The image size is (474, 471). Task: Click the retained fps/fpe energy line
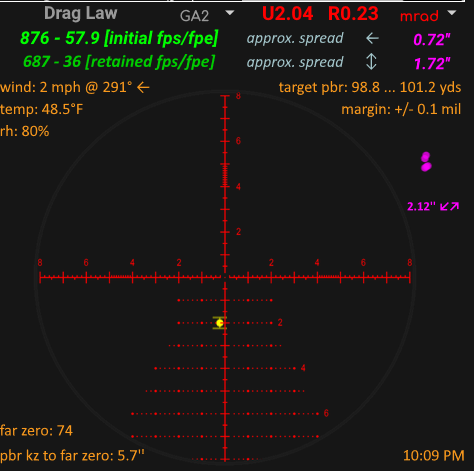click(x=119, y=62)
